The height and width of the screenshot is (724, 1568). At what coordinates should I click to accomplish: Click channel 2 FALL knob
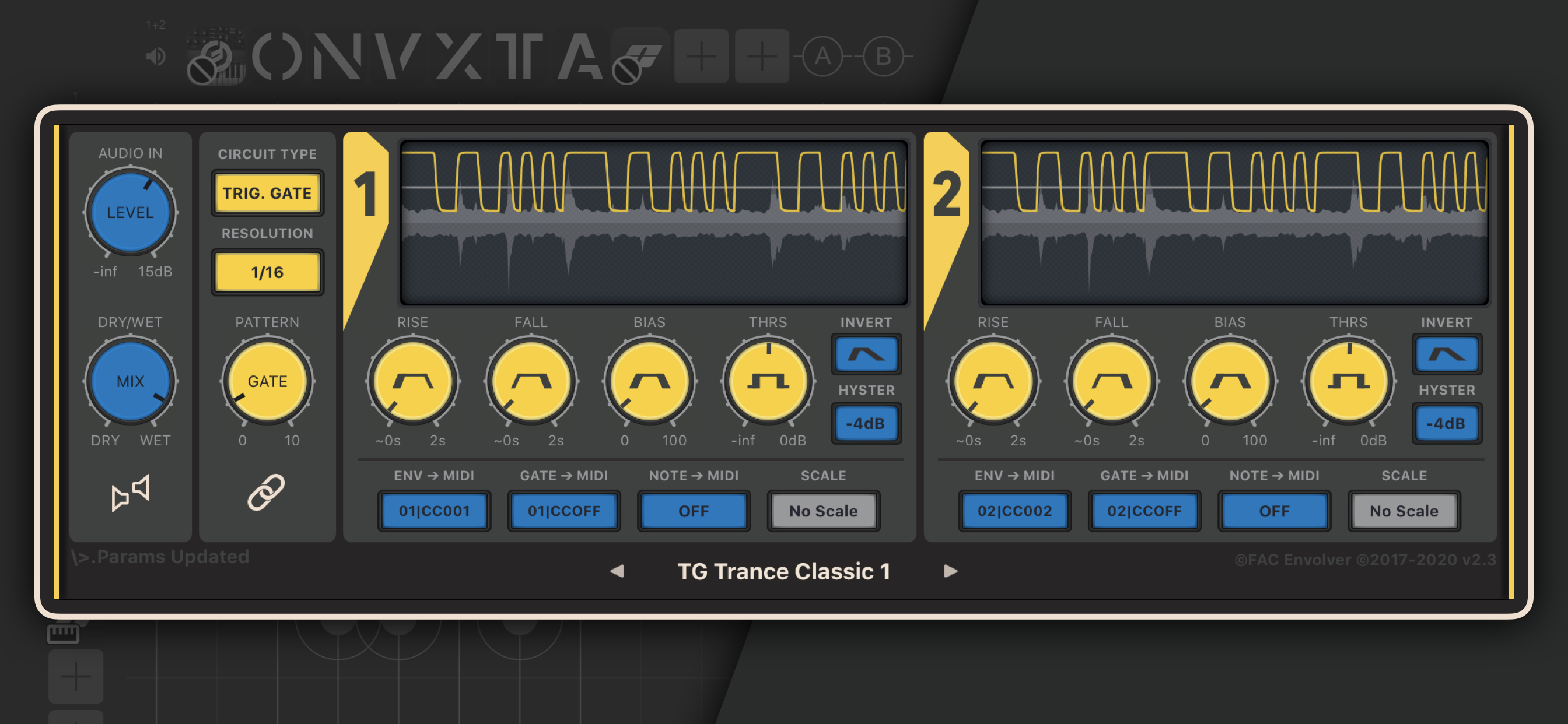coord(1111,381)
